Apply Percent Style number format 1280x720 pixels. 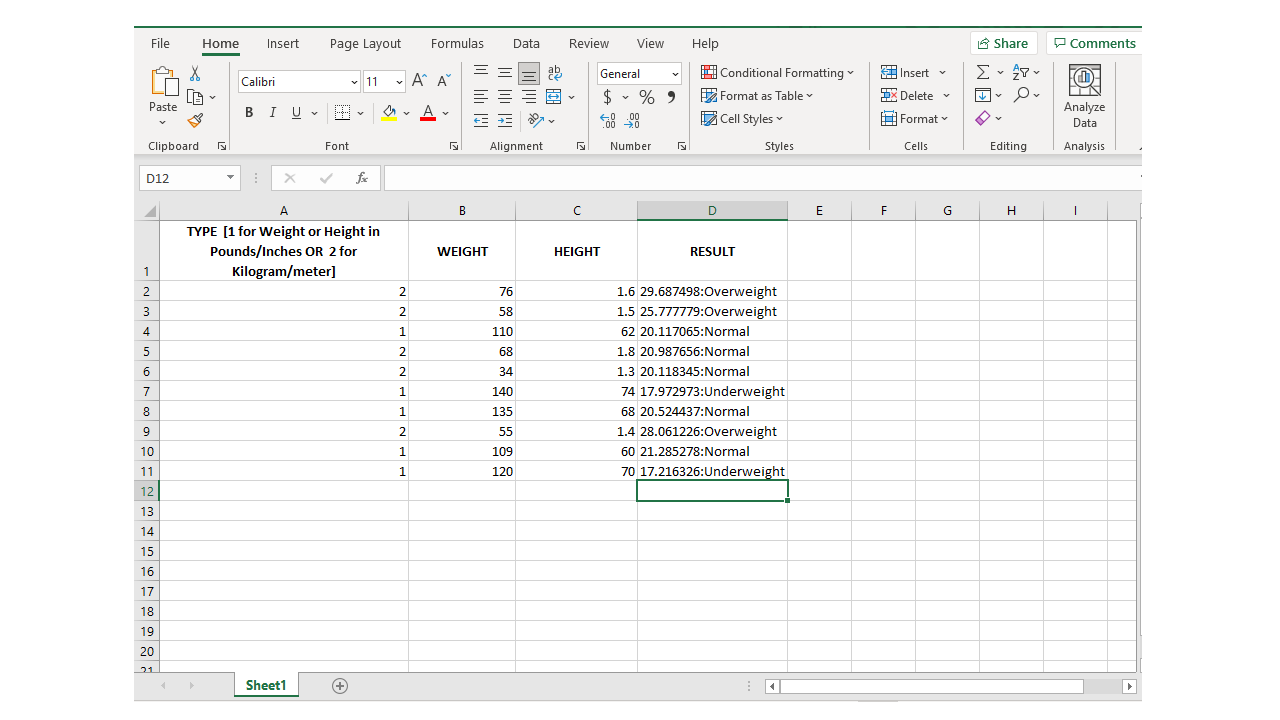click(647, 97)
